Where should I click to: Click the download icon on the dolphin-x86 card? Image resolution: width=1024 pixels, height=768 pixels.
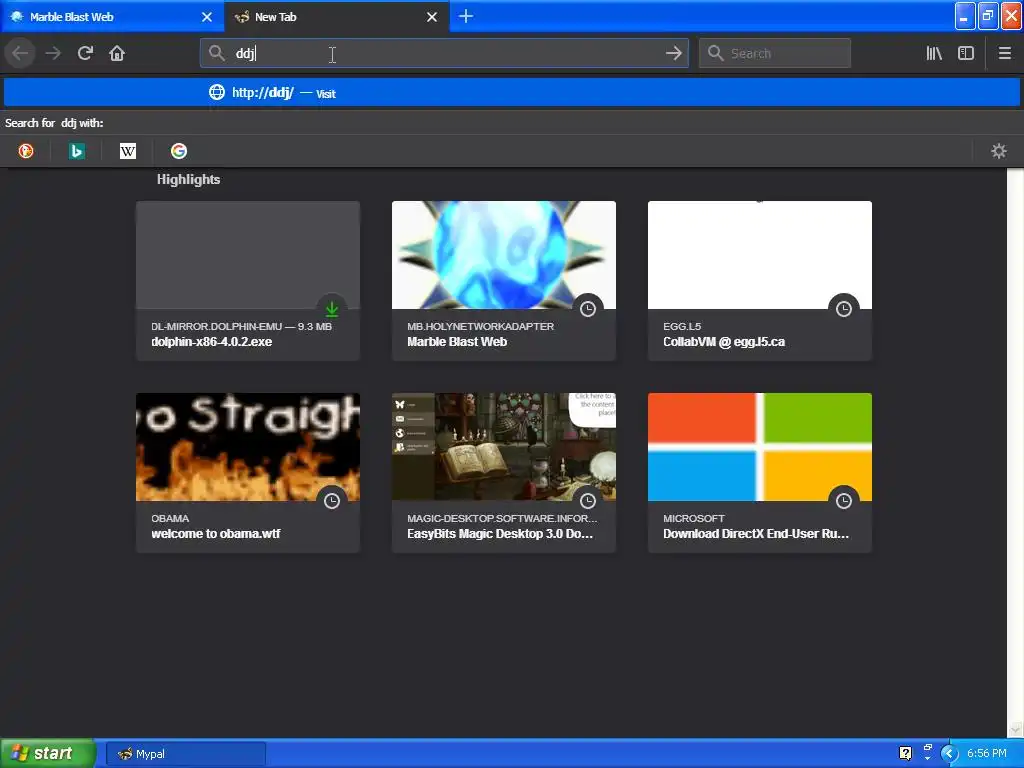[x=332, y=308]
